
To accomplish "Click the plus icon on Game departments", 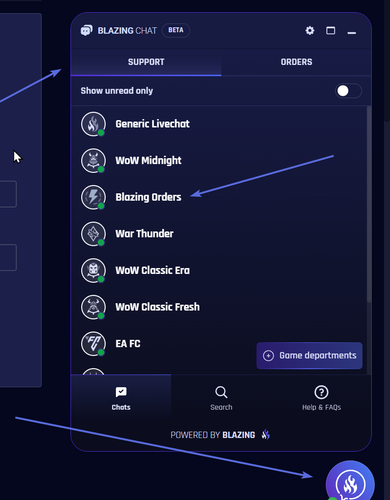I will click(x=268, y=356).
